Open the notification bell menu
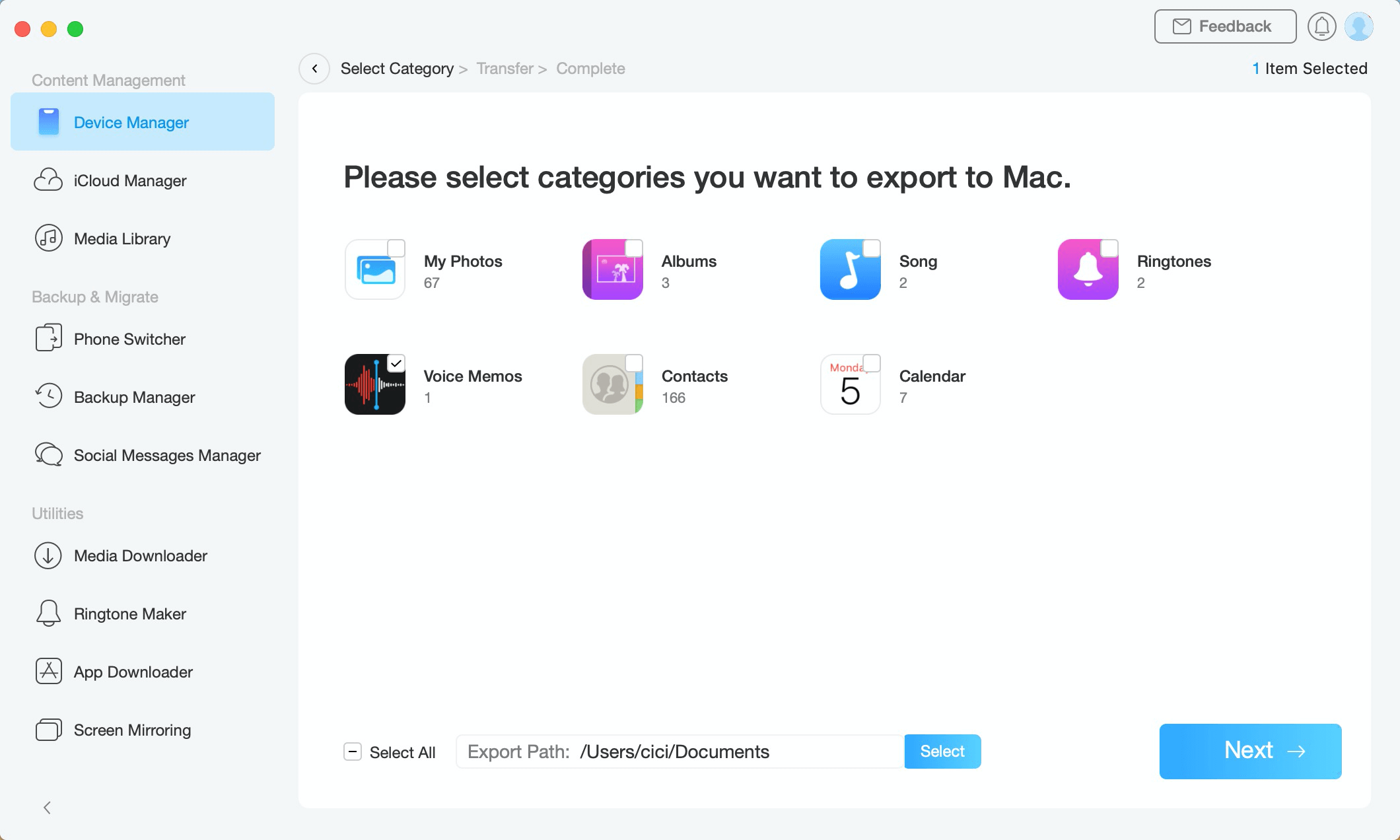 pyautogui.click(x=1322, y=26)
